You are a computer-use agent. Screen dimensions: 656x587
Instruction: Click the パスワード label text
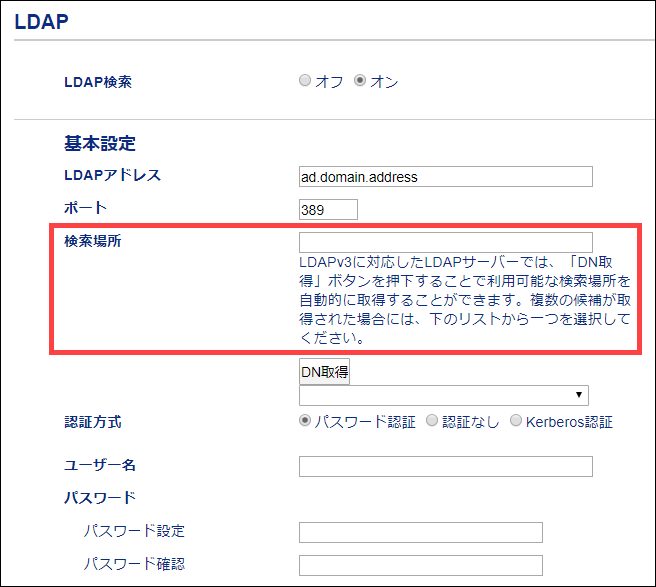coord(100,498)
